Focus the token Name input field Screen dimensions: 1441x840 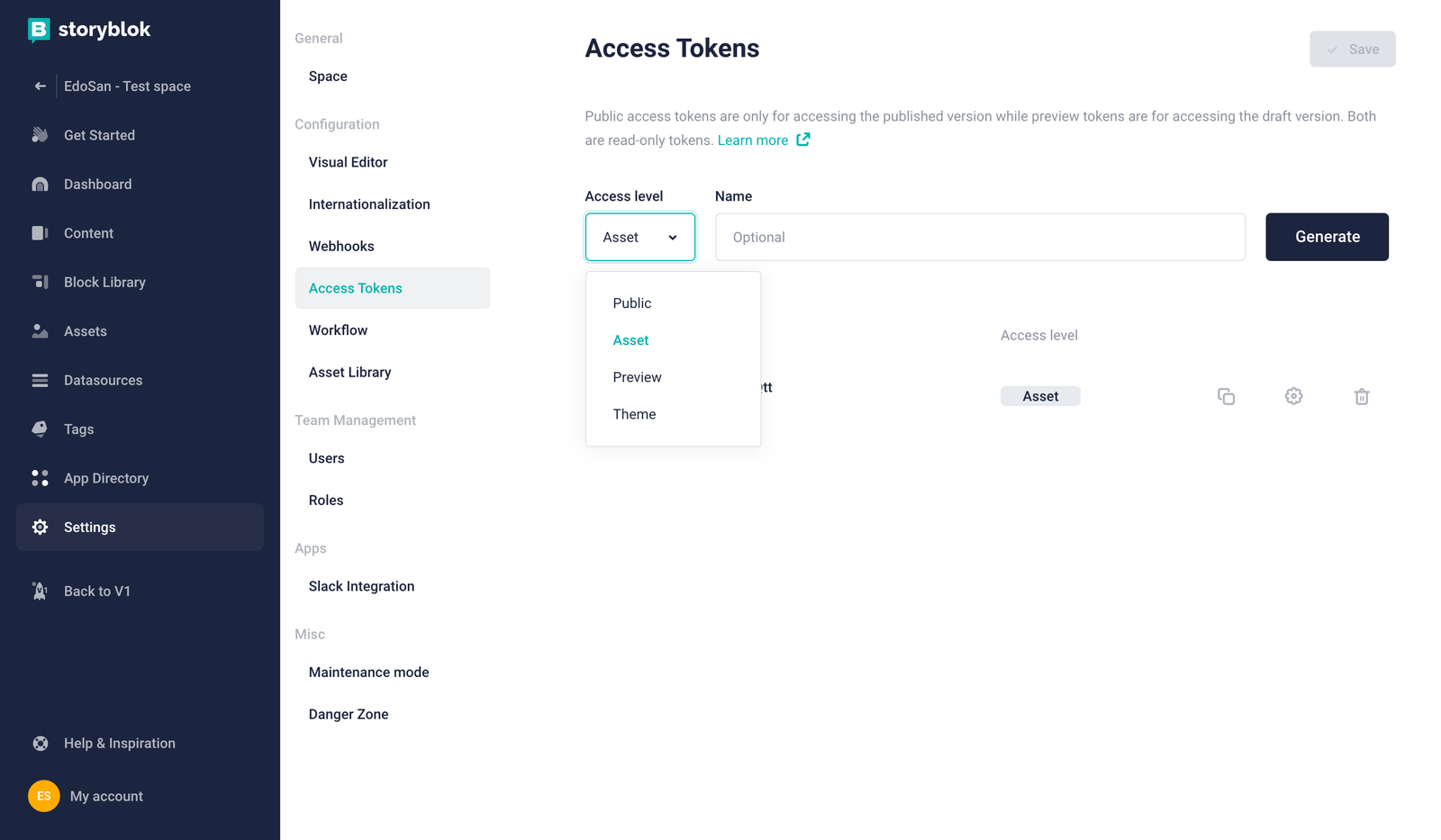tap(980, 237)
